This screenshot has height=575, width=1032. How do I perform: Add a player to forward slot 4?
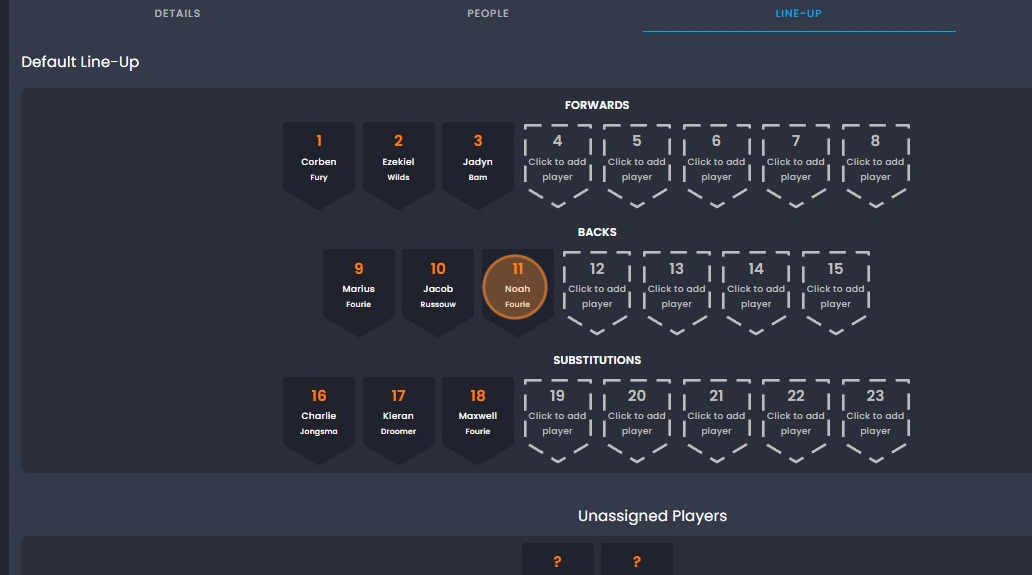(x=557, y=165)
